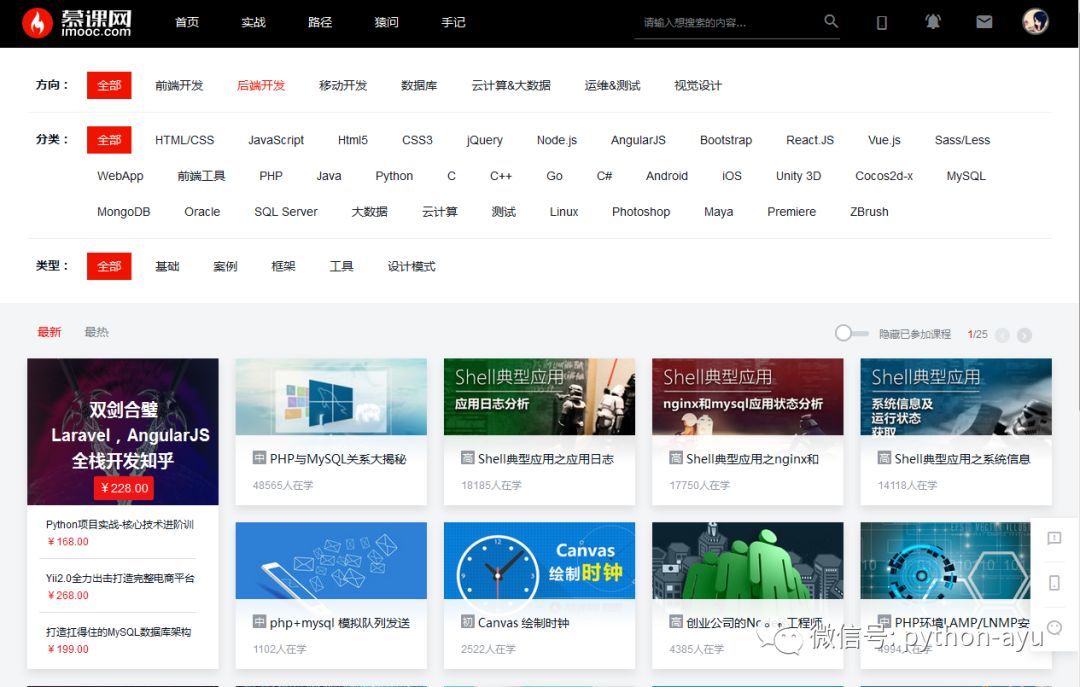Filter direction by 移动开发
Image resolution: width=1080 pixels, height=687 pixels.
(343, 85)
